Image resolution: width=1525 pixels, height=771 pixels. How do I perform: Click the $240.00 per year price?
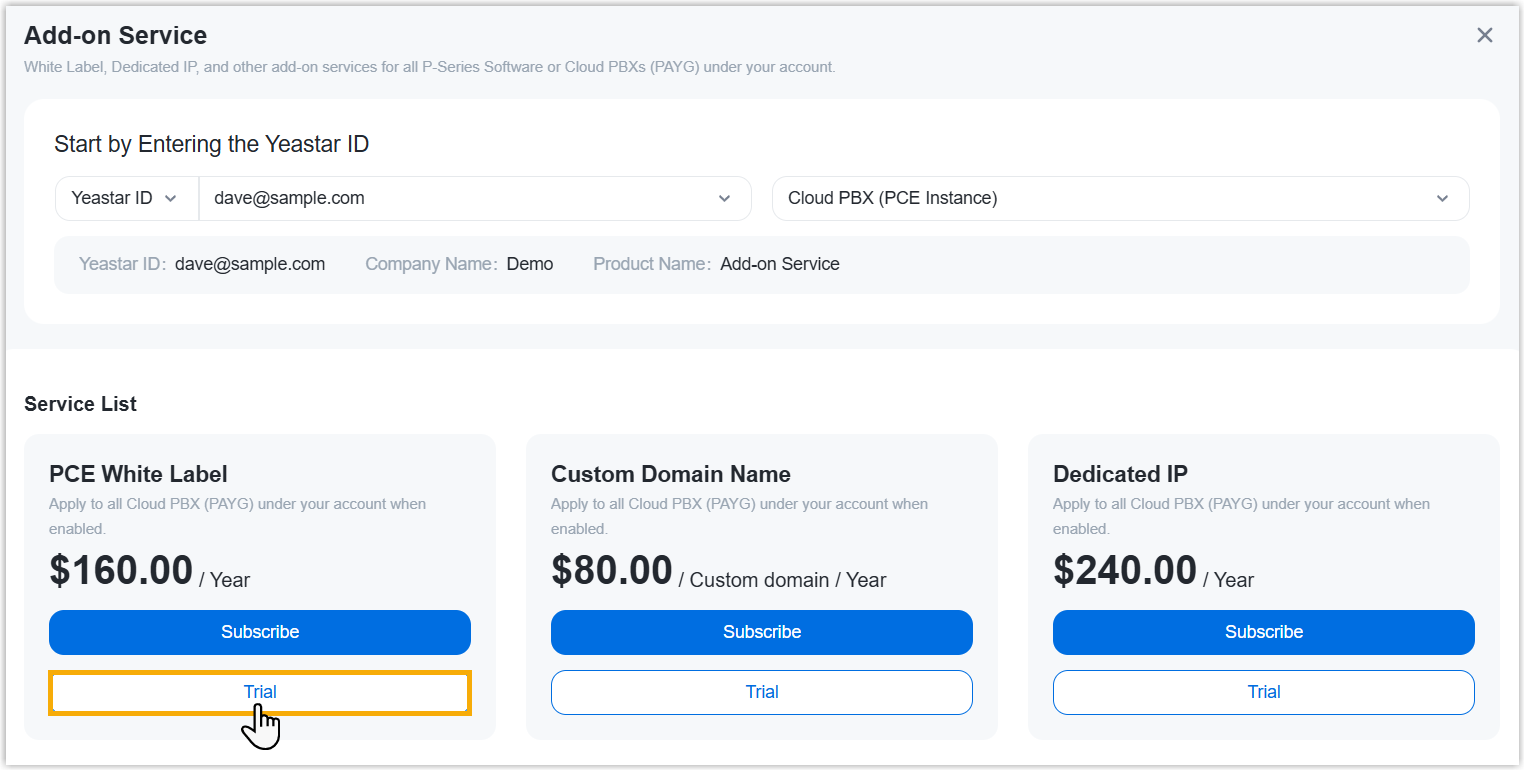[1125, 571]
